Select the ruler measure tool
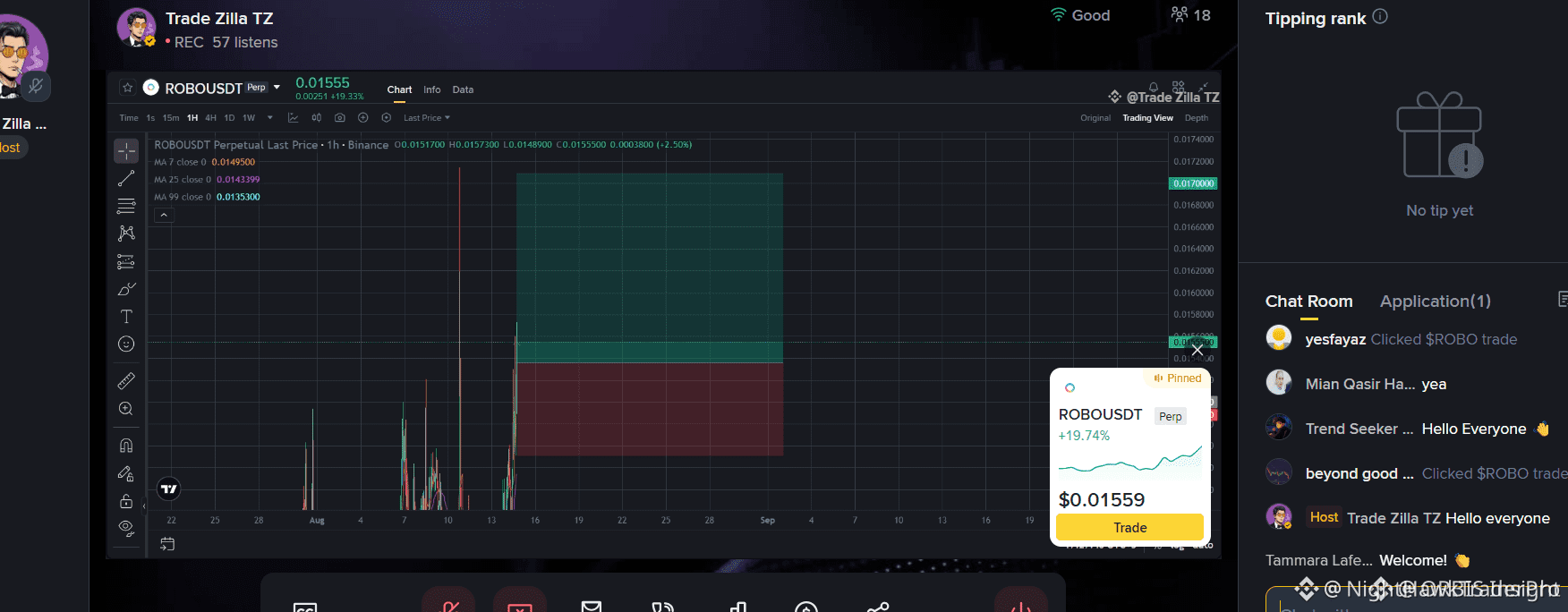This screenshot has width=1568, height=612. (126, 381)
